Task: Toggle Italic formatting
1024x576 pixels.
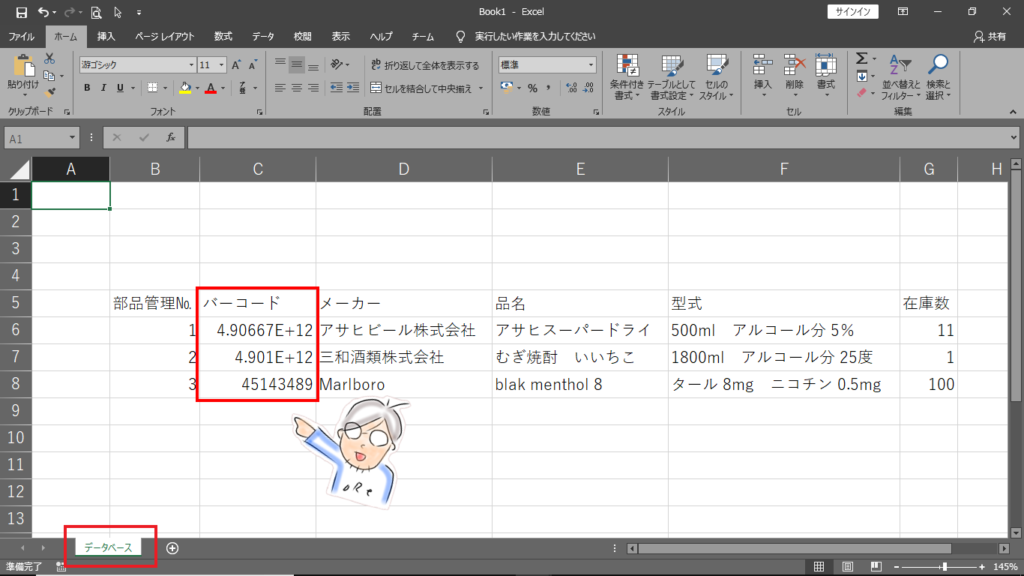Action: click(x=104, y=88)
